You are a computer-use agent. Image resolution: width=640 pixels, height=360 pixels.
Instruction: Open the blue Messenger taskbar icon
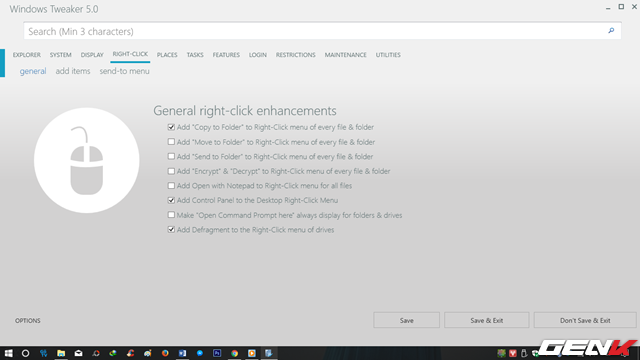(x=200, y=353)
